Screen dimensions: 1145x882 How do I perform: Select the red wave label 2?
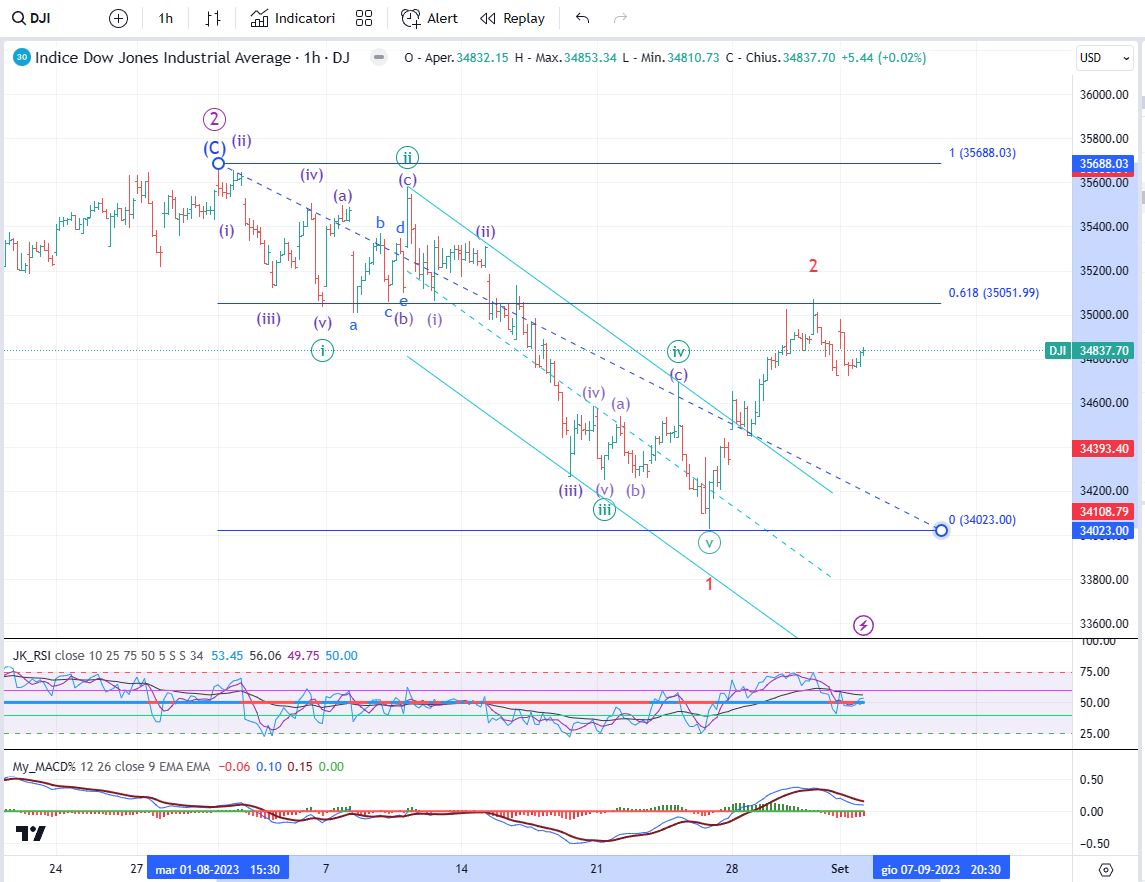click(813, 266)
